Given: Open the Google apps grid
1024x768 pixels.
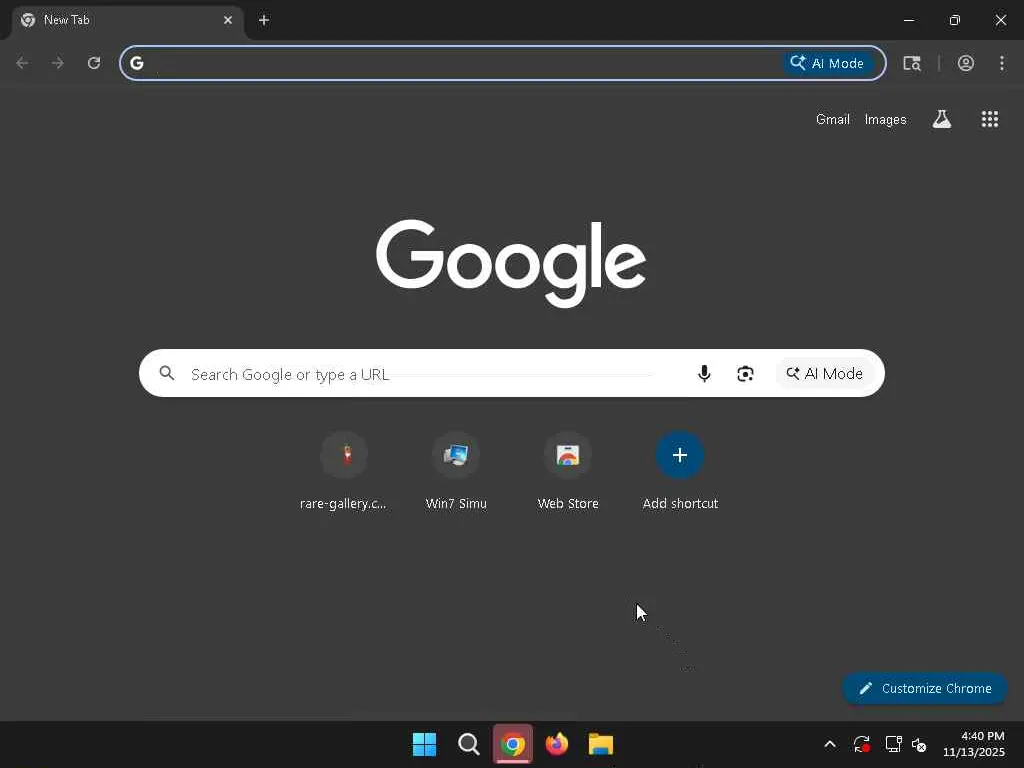Looking at the screenshot, I should (x=990, y=119).
